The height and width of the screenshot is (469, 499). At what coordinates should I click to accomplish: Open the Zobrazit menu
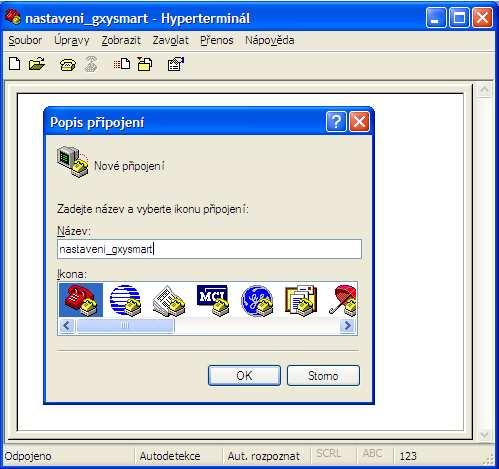coord(121,40)
